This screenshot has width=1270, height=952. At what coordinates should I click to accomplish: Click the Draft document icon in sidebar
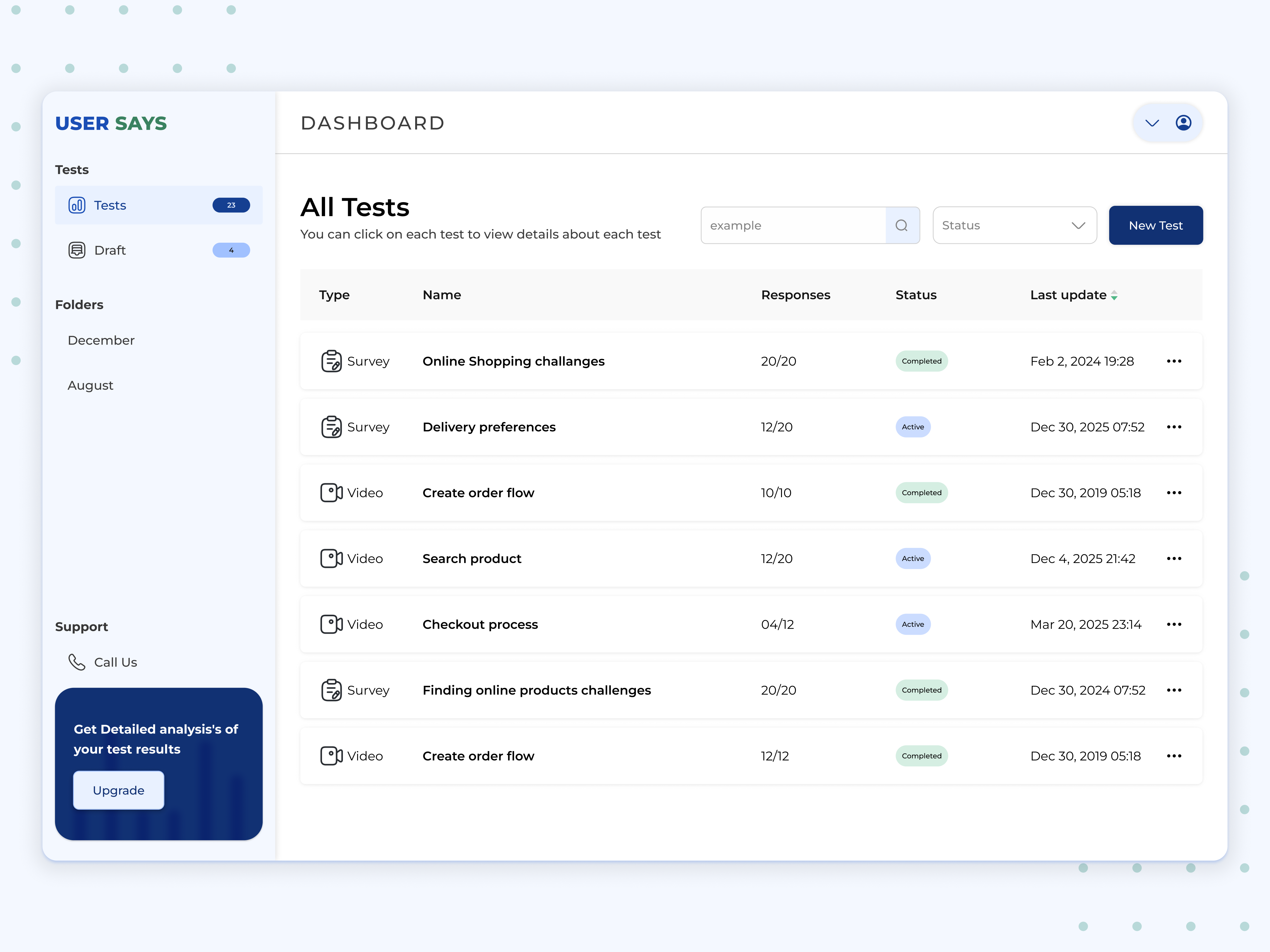coord(77,250)
